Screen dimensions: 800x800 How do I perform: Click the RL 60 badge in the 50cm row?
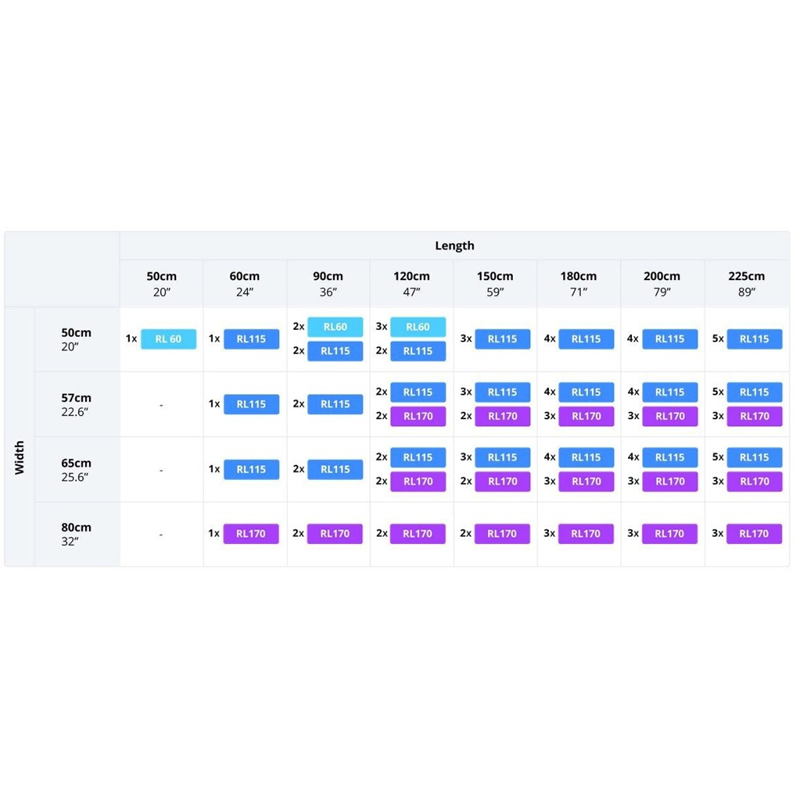click(168, 339)
